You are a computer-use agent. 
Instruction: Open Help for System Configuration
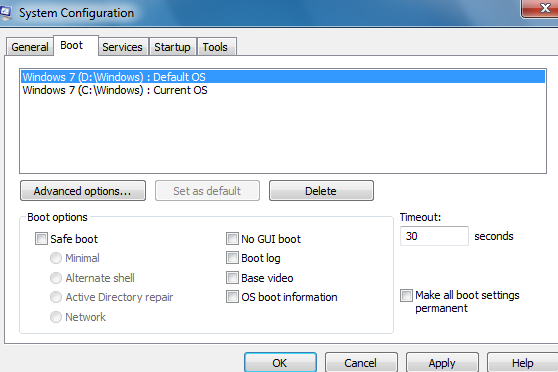pyautogui.click(x=522, y=362)
